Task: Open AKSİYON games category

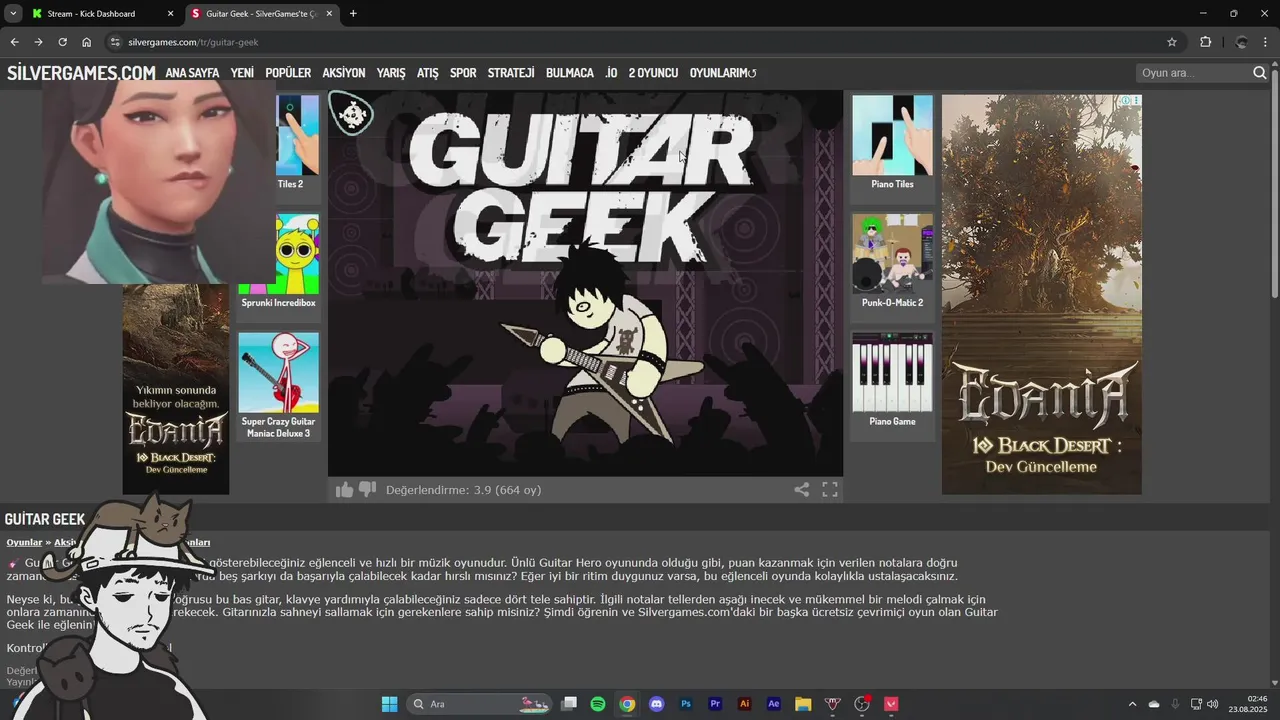Action: pos(344,73)
